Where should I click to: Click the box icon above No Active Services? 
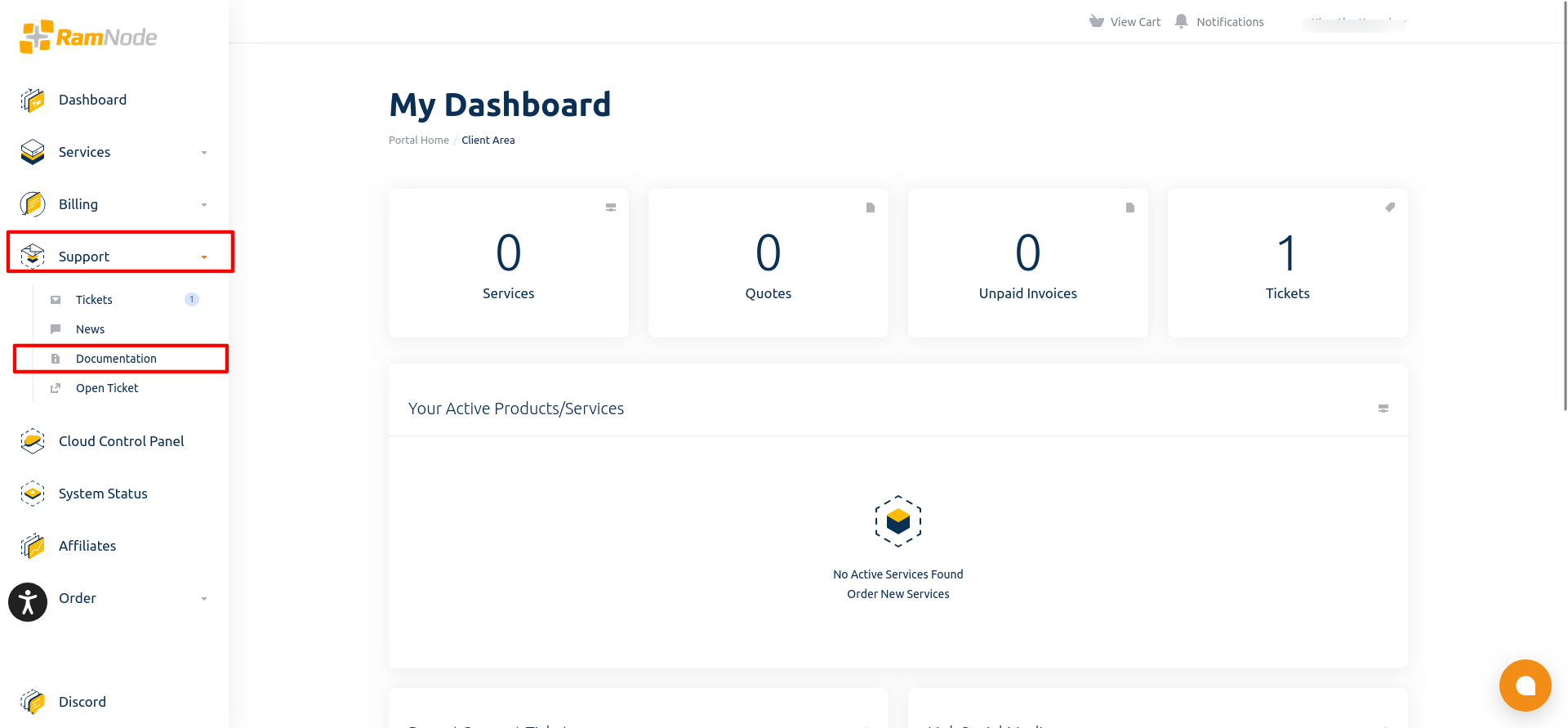click(898, 521)
